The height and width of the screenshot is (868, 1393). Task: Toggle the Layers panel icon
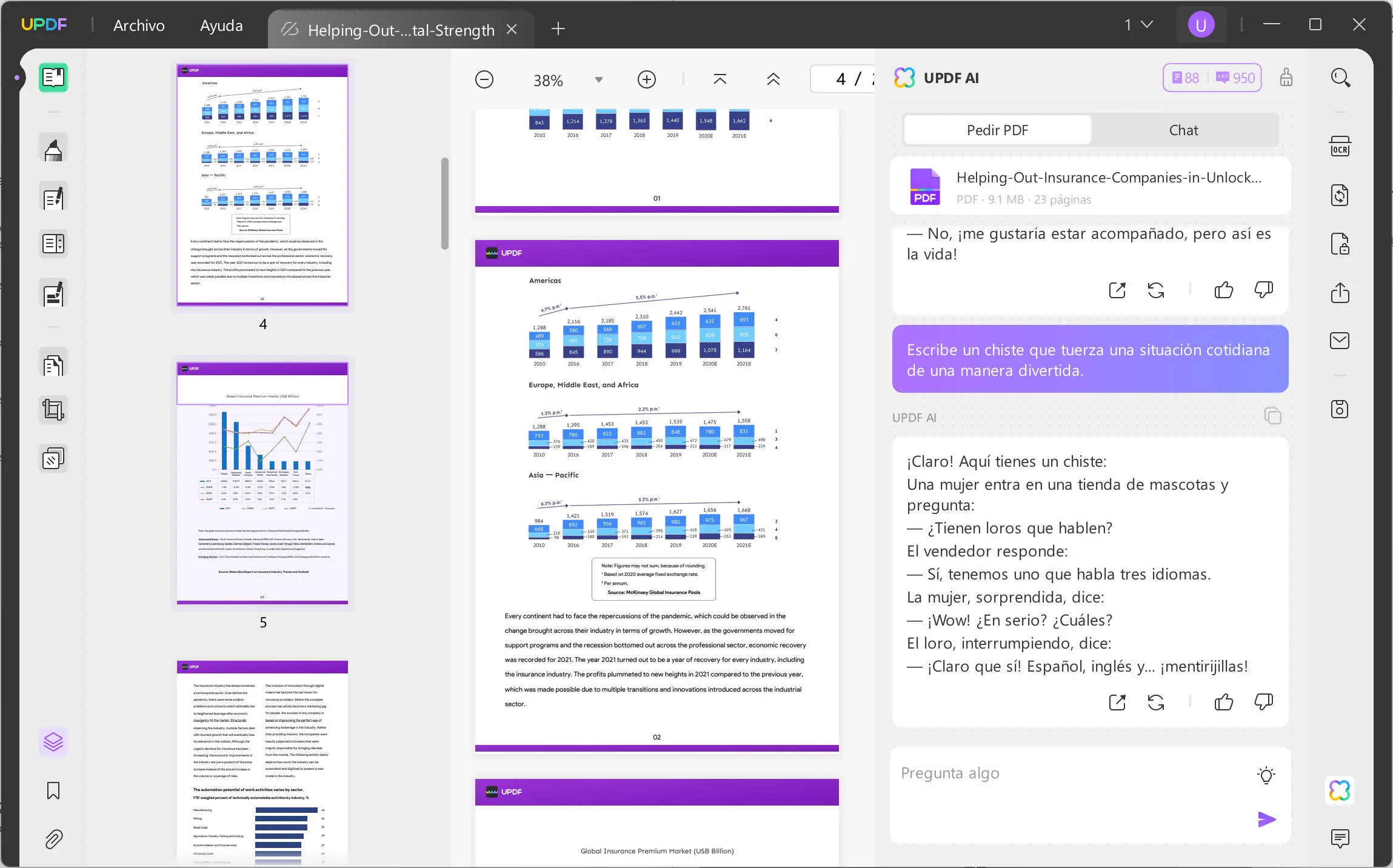click(x=53, y=742)
